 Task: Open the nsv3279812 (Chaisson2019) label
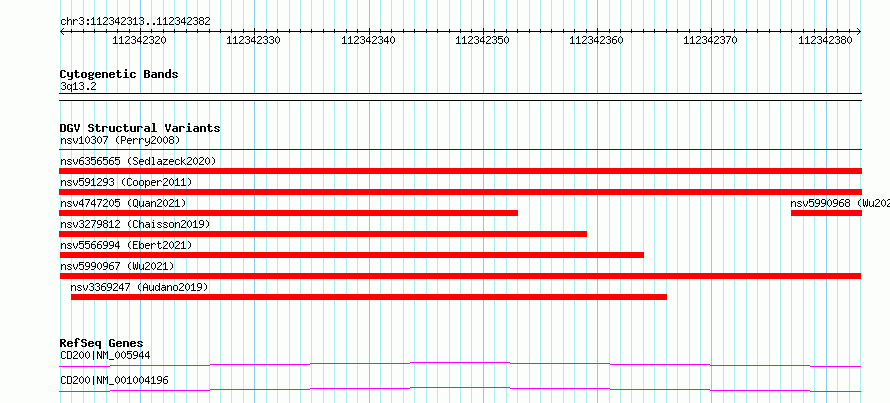click(x=135, y=224)
